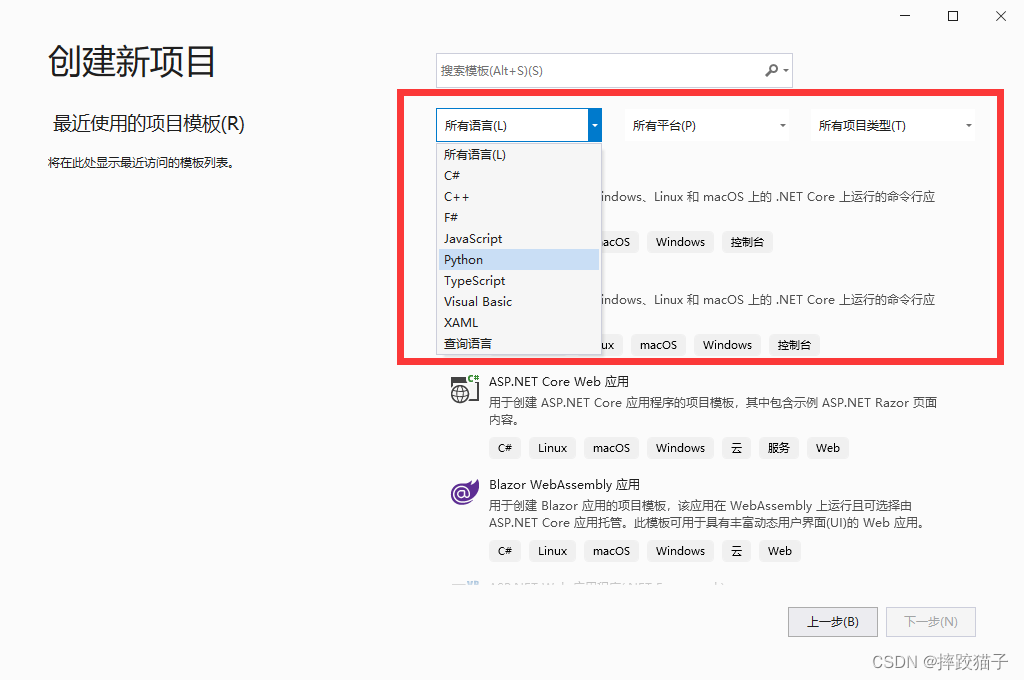Click the 最近使用的项目模板(R) heading
This screenshot has height=680, width=1024.
(x=148, y=123)
